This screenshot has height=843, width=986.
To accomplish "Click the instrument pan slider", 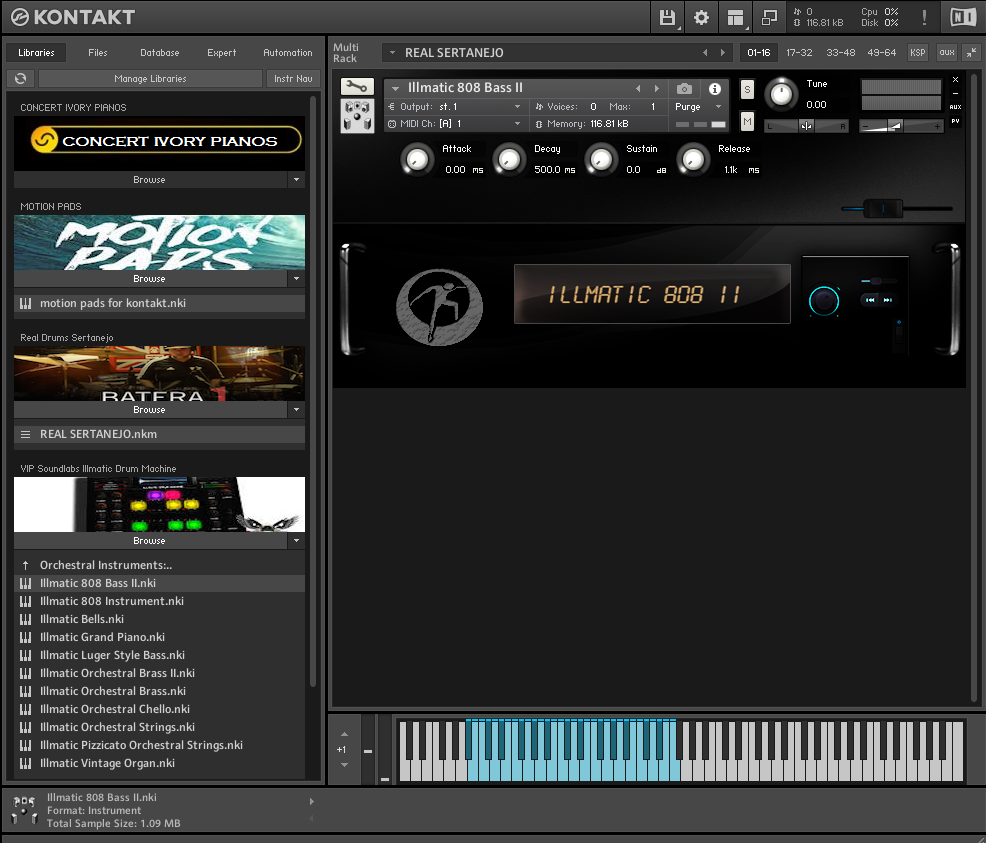I will 806,126.
